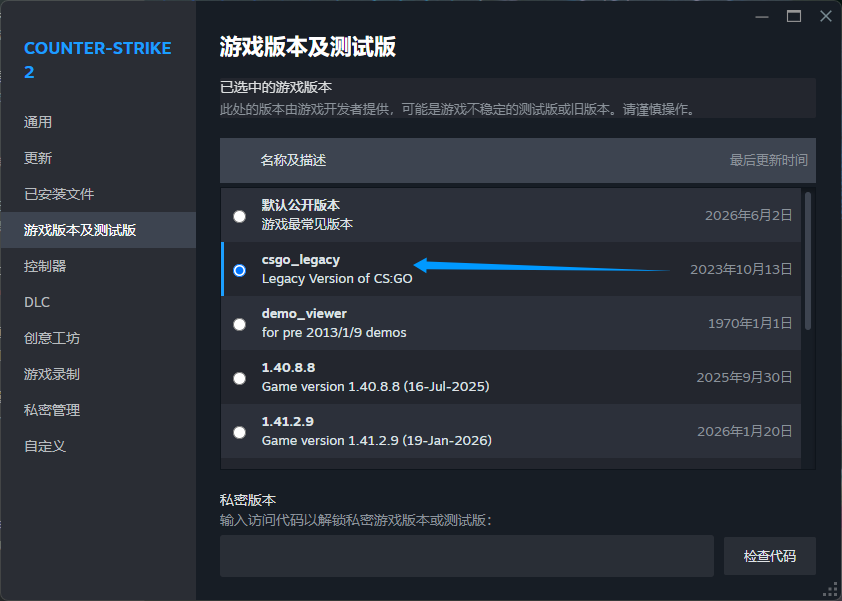Select the 默认公开版本 radio button
Viewport: 842px width, 601px height.
(x=239, y=216)
